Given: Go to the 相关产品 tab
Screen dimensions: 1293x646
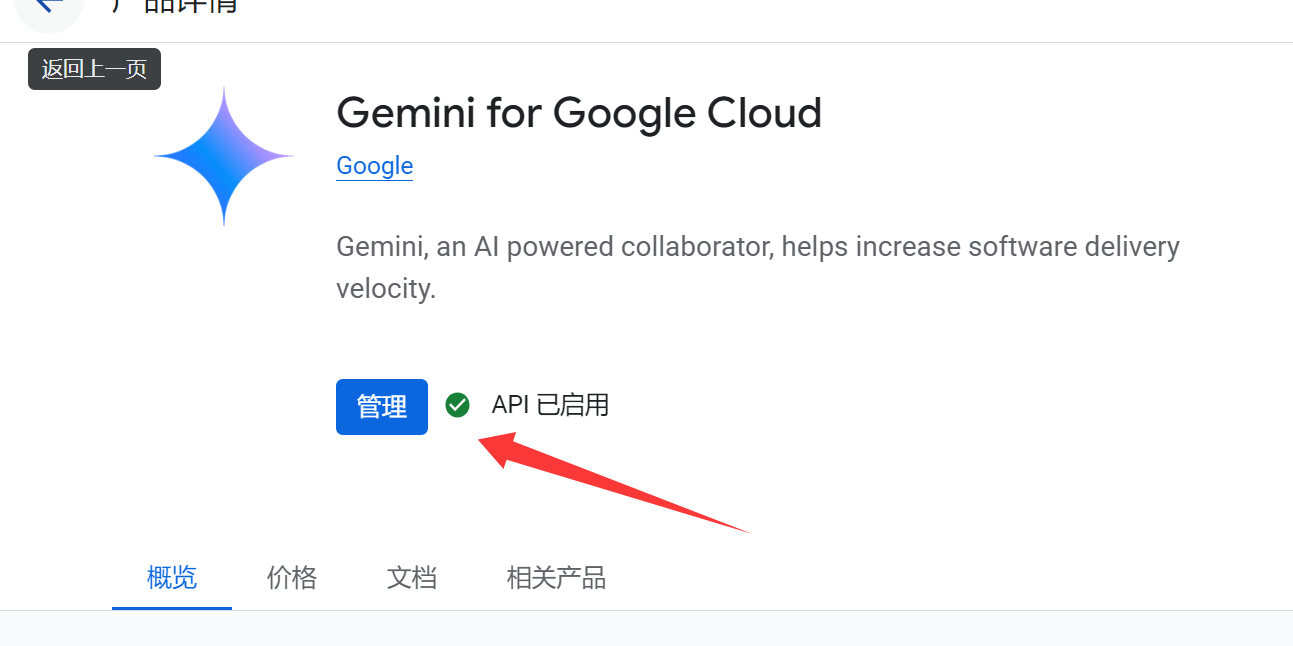Looking at the screenshot, I should (556, 578).
